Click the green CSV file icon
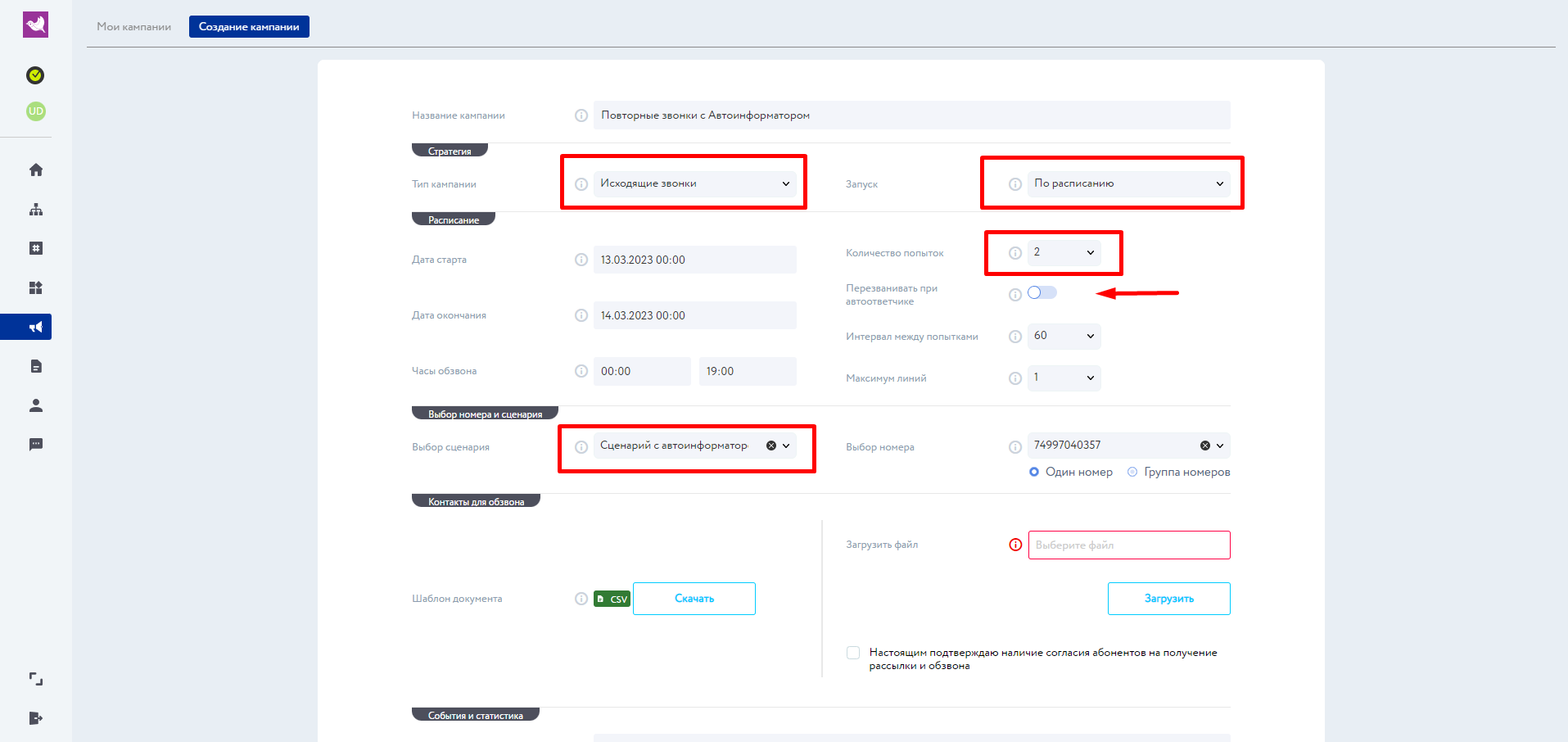Viewport: 1568px width, 742px height. [612, 599]
